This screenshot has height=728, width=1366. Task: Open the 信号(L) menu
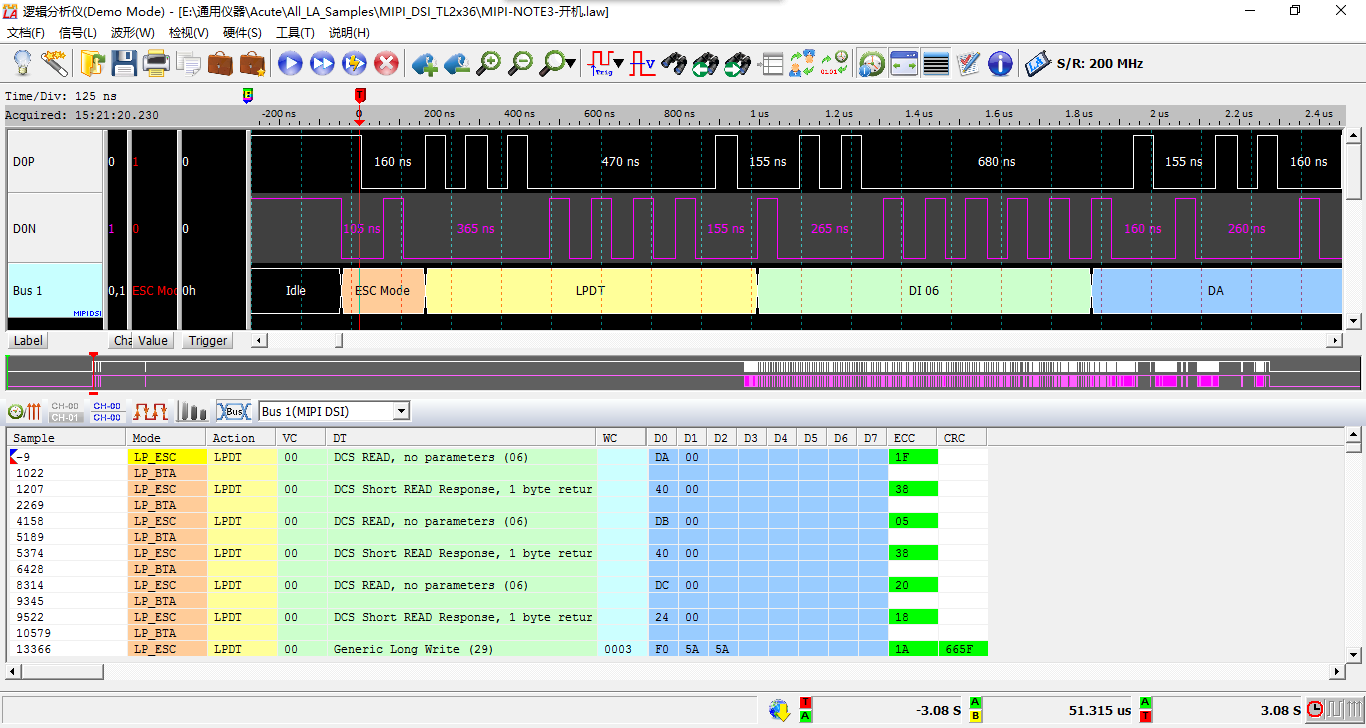click(78, 33)
